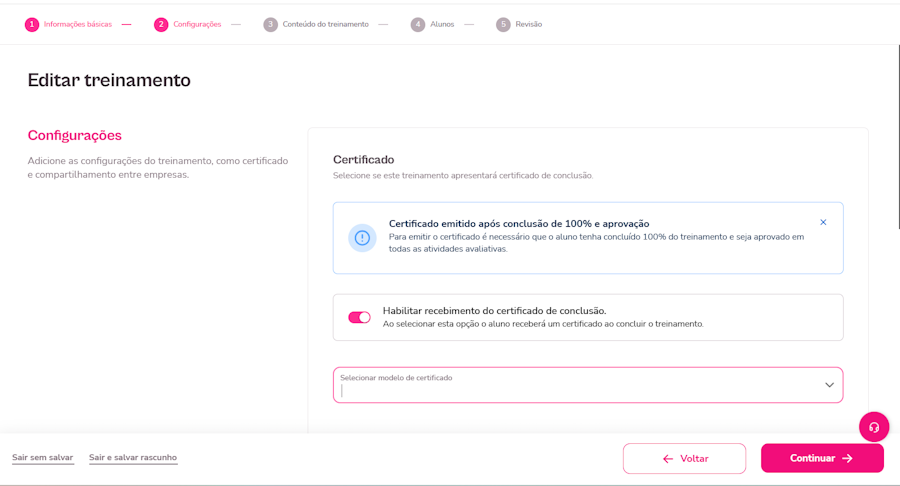Click 'Adicione as configurações do treinamento' description
Screen dimensions: 900x486
pyautogui.click(x=158, y=168)
